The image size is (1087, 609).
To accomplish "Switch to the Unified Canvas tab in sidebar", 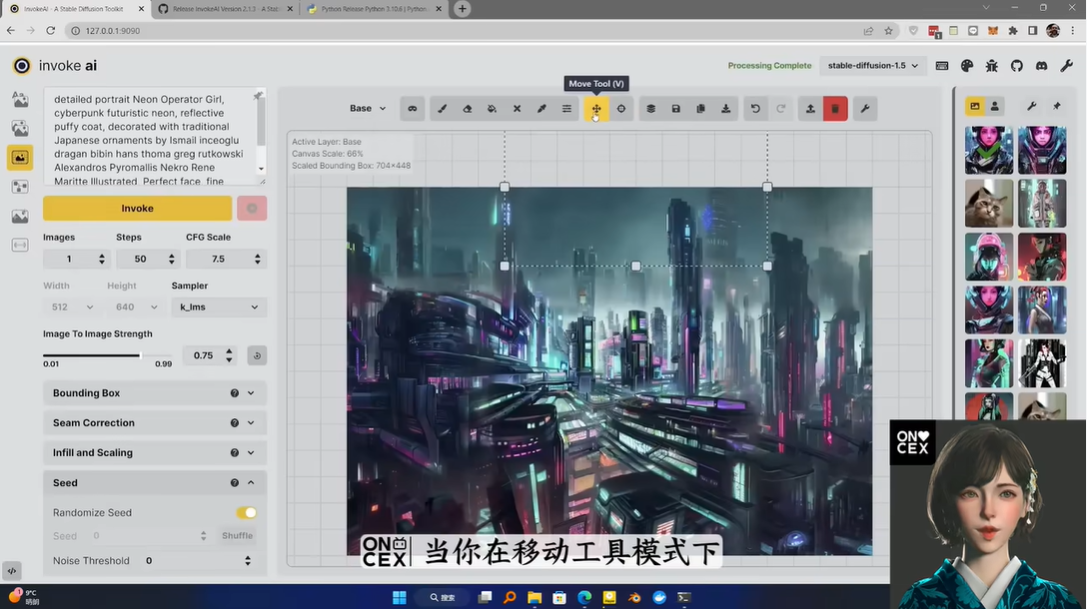I will [x=20, y=157].
